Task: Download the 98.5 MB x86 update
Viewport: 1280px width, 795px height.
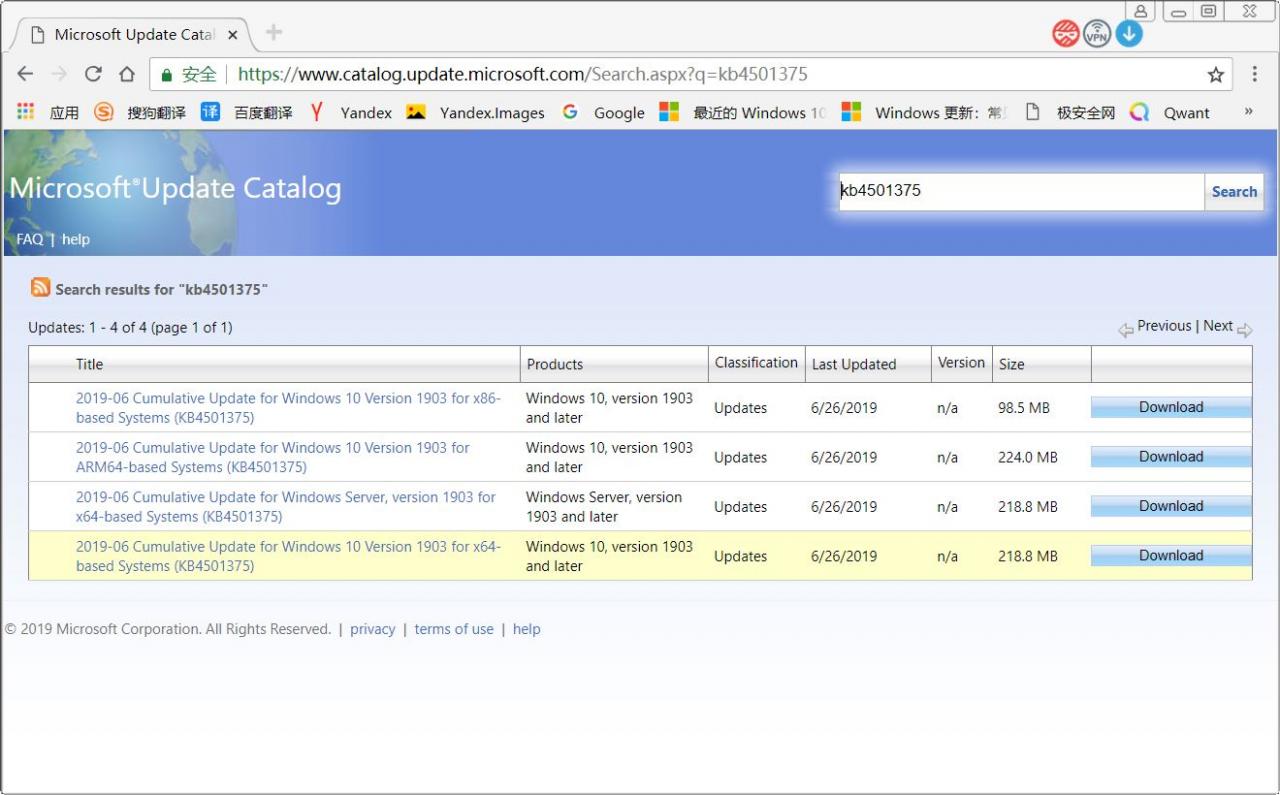Action: coord(1171,407)
